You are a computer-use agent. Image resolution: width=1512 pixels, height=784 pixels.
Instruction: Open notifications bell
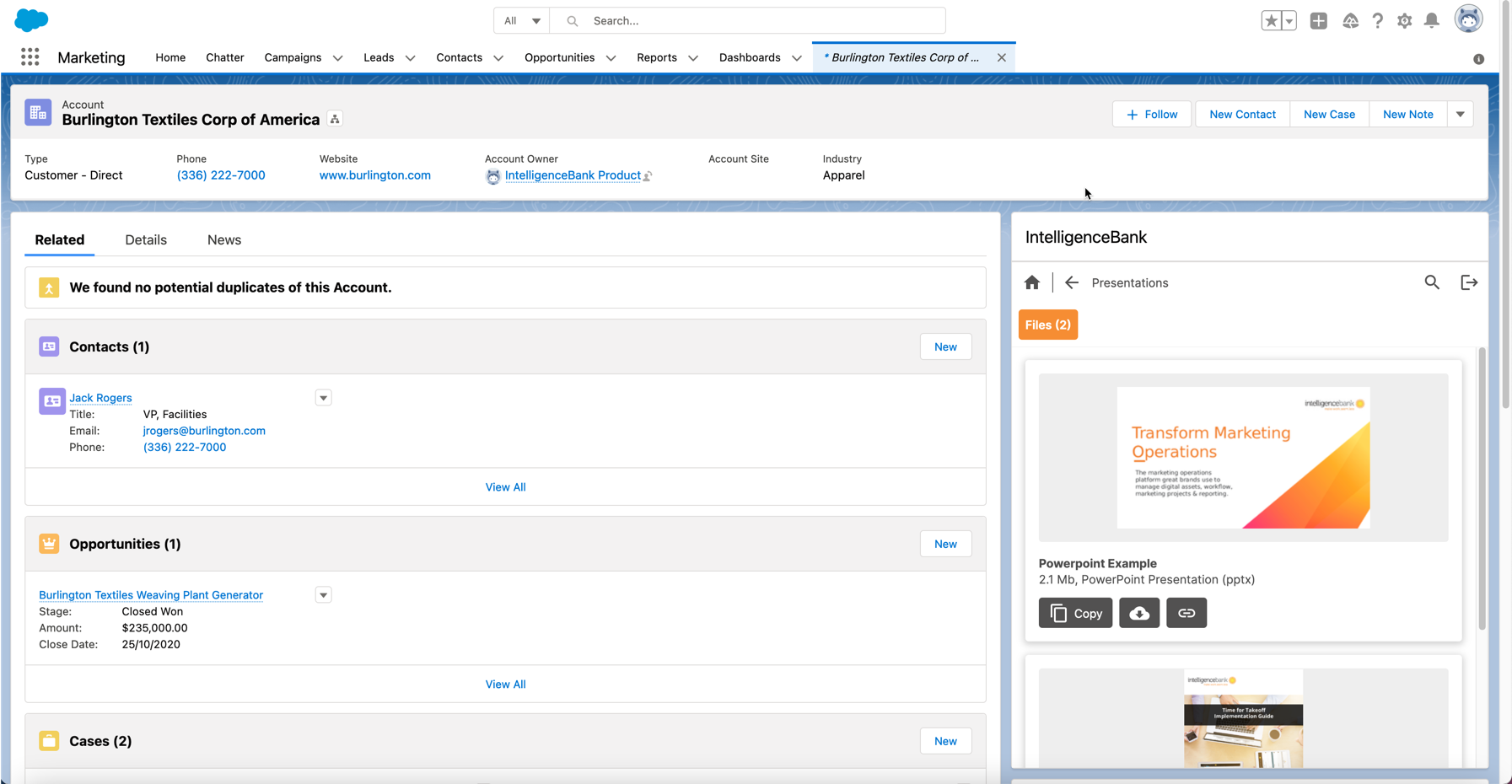tap(1432, 21)
